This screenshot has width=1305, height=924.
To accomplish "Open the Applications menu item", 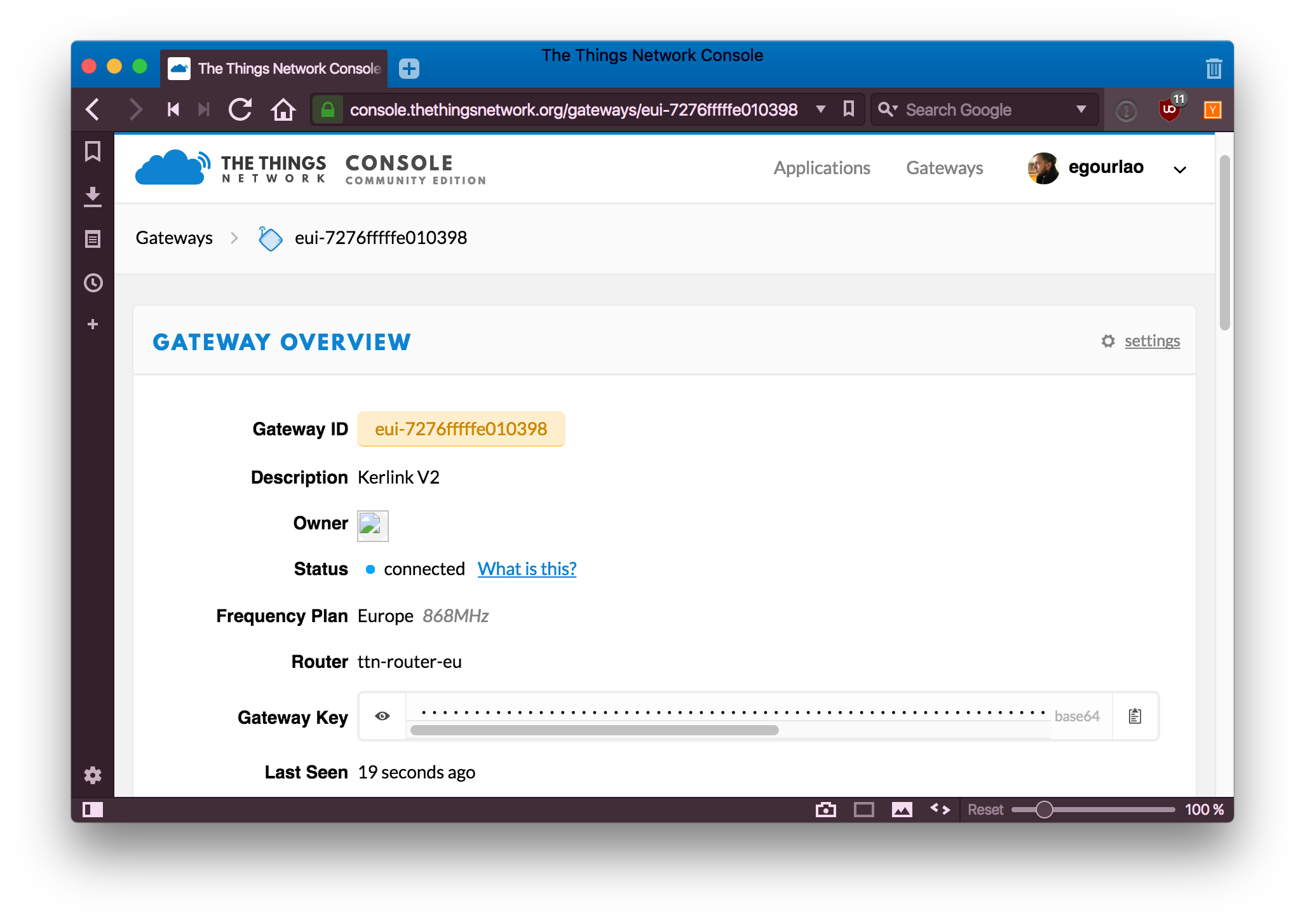I will [x=822, y=168].
